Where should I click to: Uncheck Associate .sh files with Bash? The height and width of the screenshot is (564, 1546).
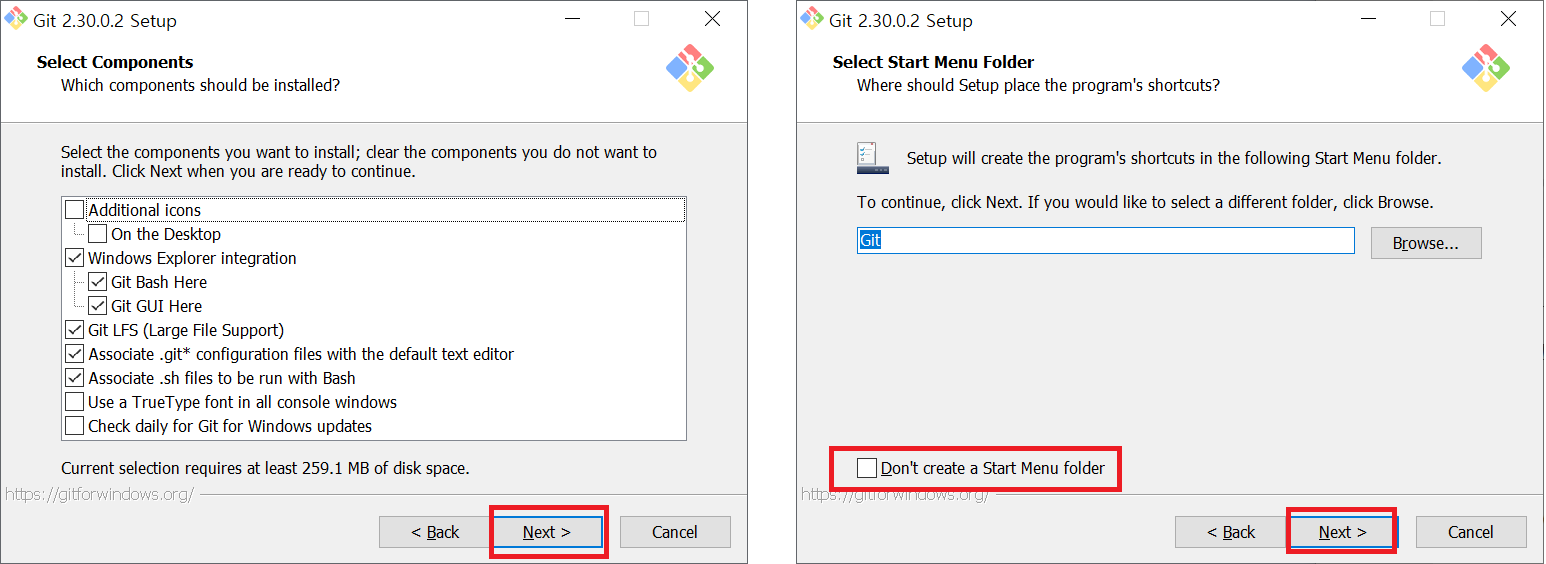click(x=75, y=378)
